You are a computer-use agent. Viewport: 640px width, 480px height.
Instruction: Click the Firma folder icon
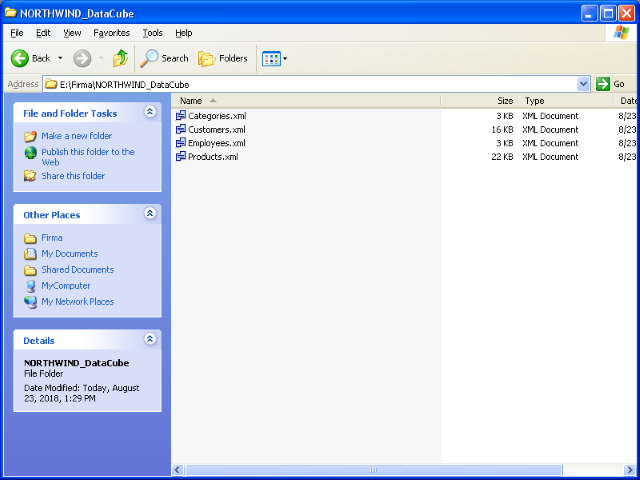tap(30, 238)
